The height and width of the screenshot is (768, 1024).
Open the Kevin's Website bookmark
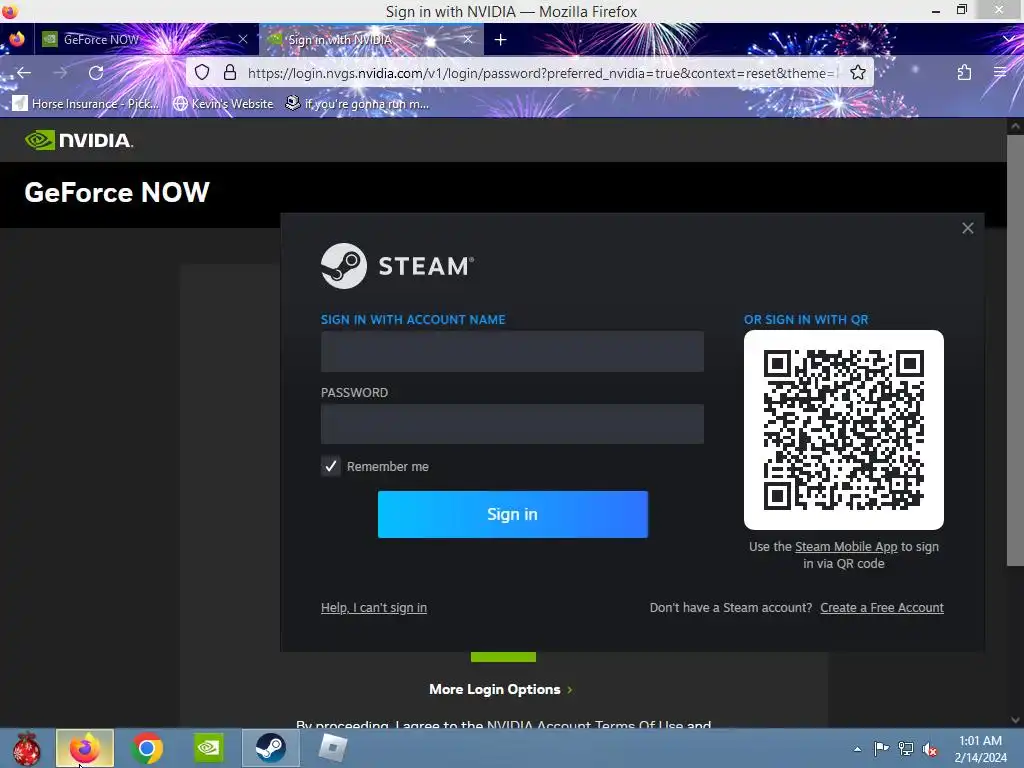click(223, 103)
